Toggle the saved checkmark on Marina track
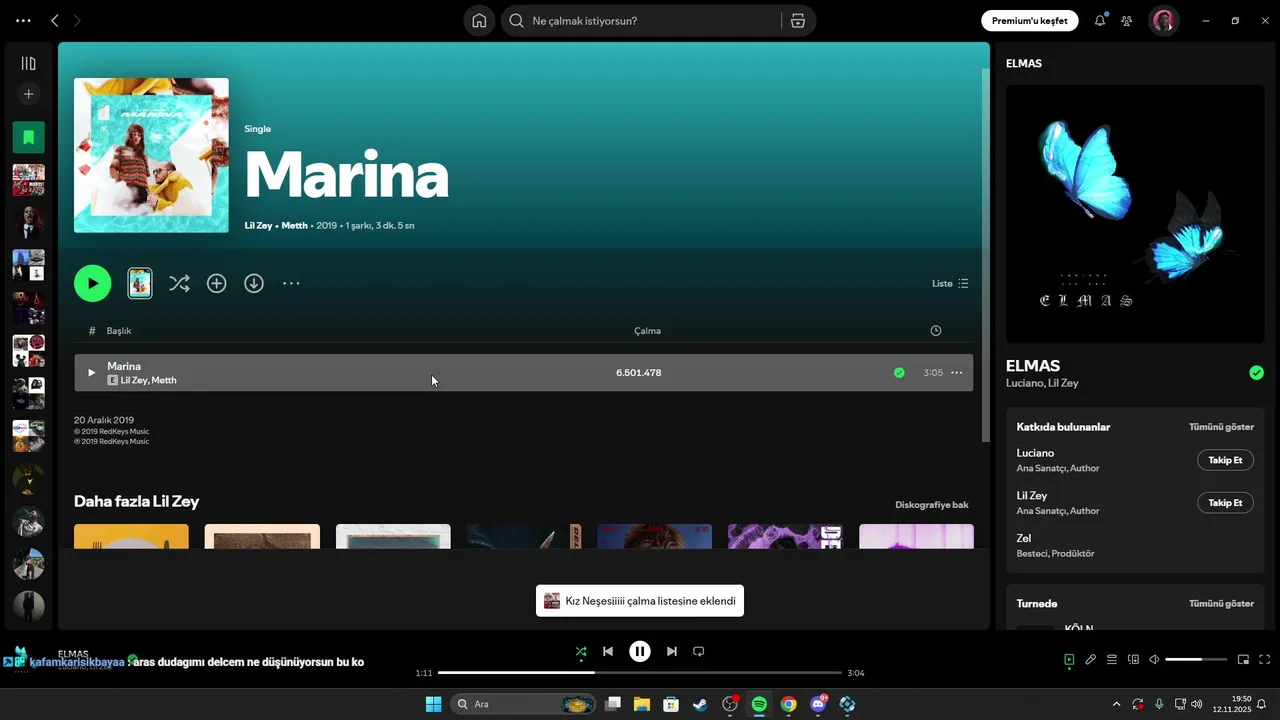Screen dimensions: 1280x720 (x=899, y=373)
